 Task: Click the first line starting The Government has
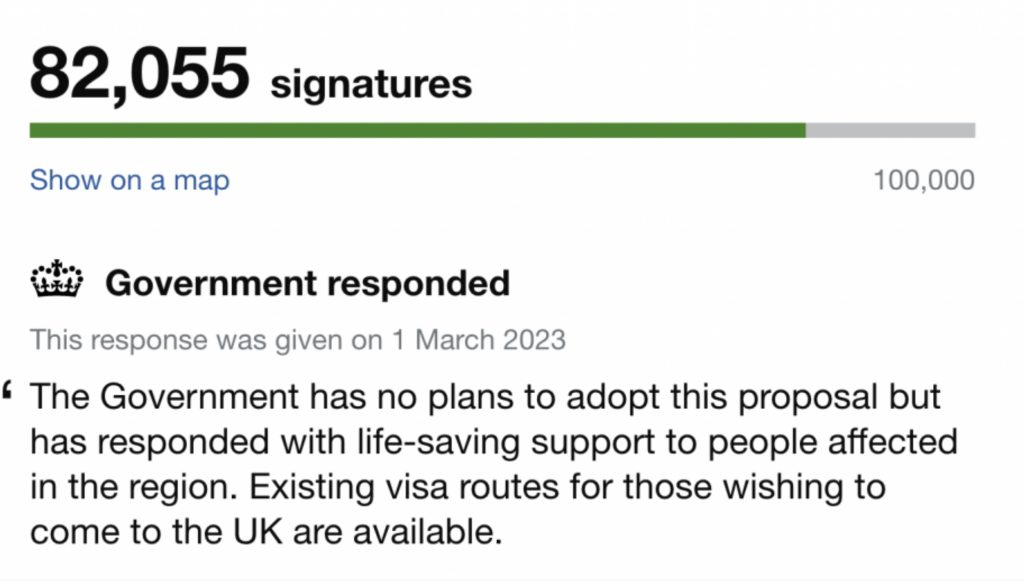485,397
